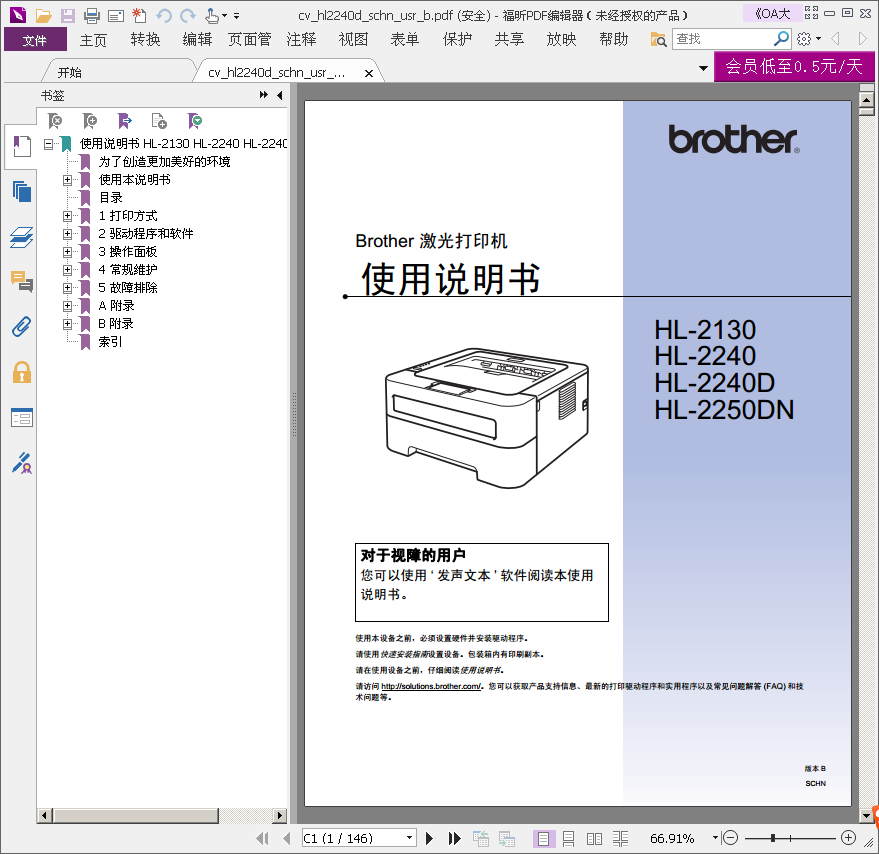Click the bookmark icon with green badge
Image resolution: width=879 pixels, height=854 pixels.
[x=195, y=121]
